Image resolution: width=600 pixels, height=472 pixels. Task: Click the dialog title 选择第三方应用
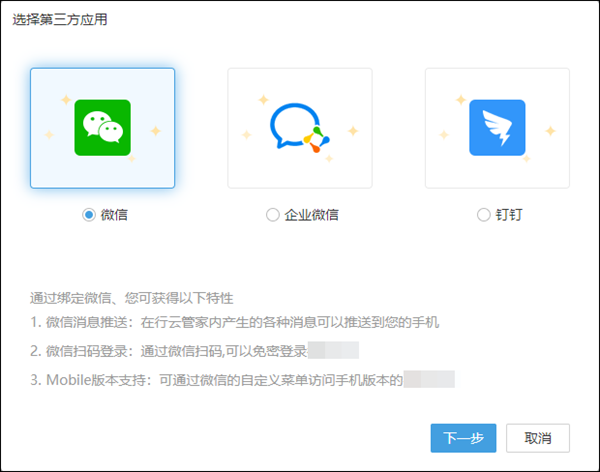(60, 20)
